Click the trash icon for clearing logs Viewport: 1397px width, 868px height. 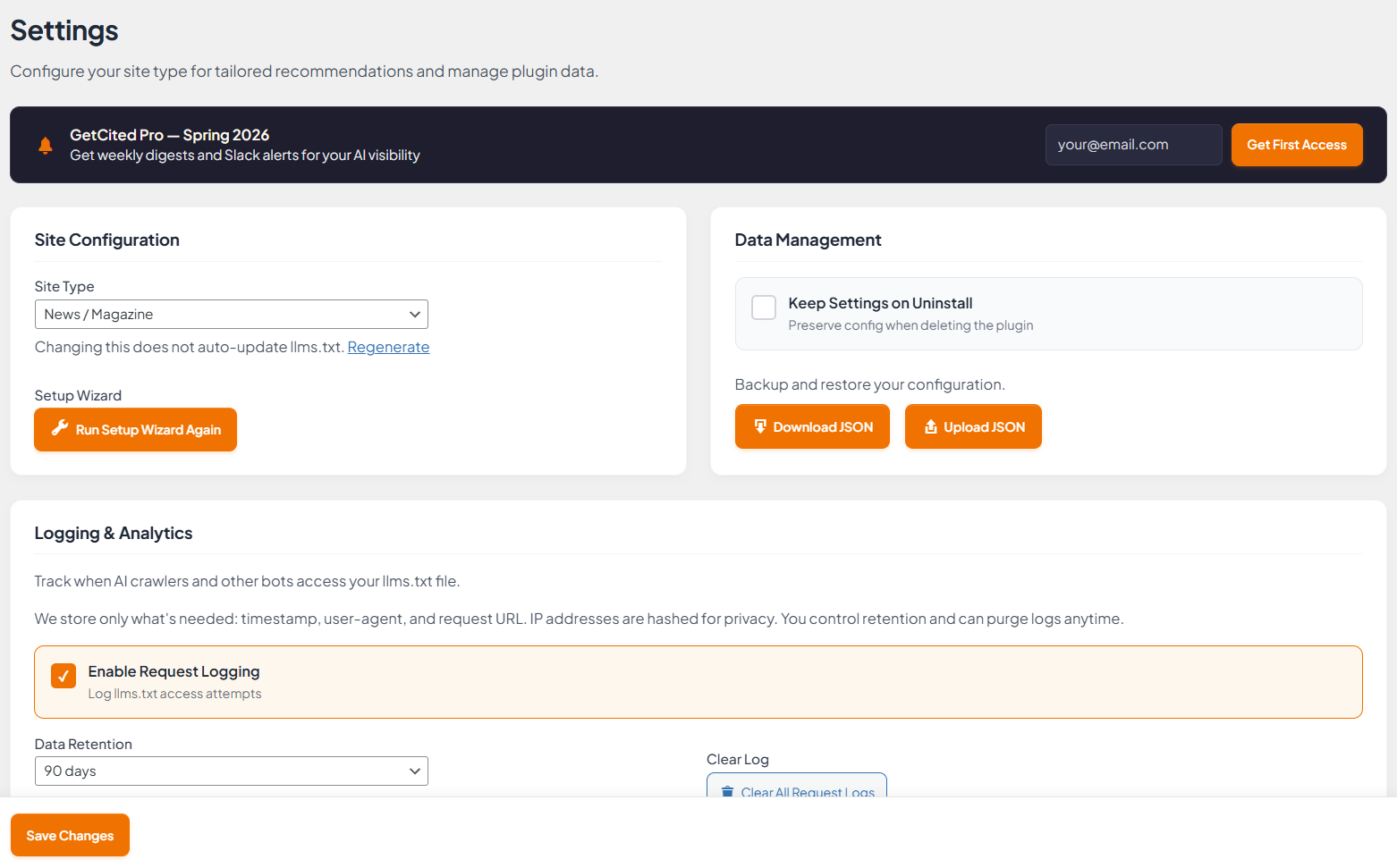coord(727,791)
